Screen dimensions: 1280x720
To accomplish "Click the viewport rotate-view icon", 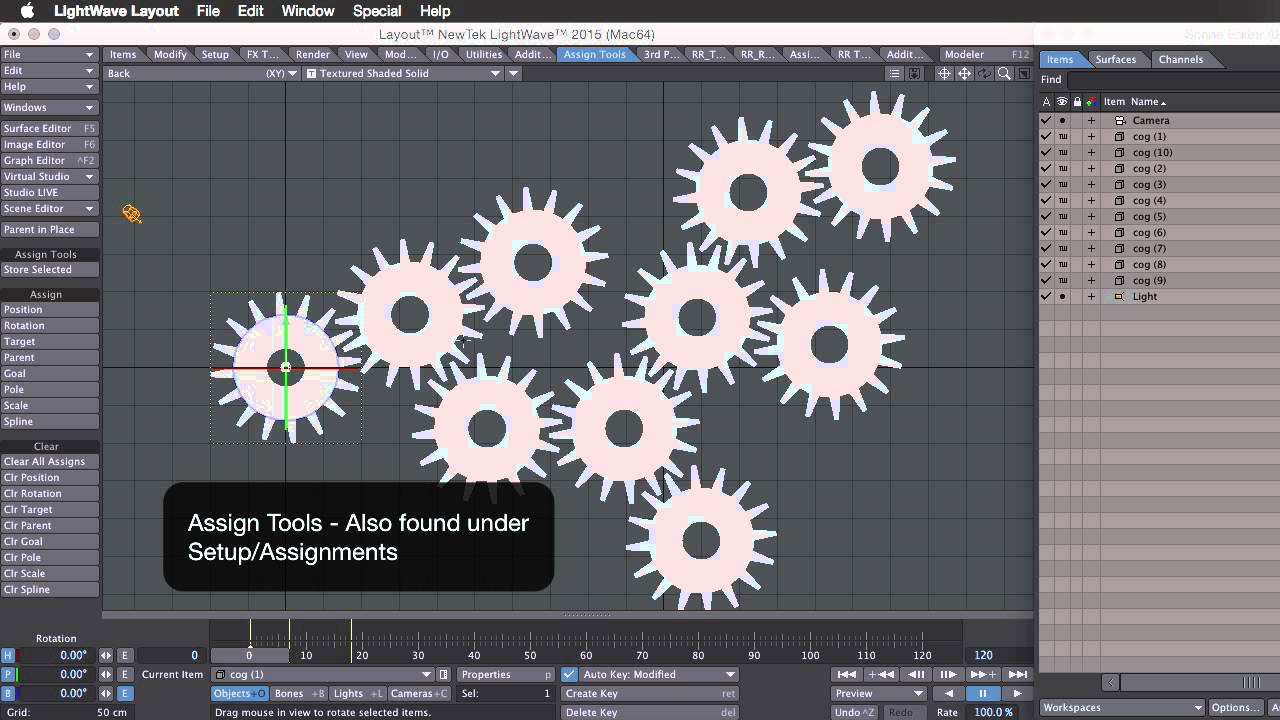I will pos(984,73).
